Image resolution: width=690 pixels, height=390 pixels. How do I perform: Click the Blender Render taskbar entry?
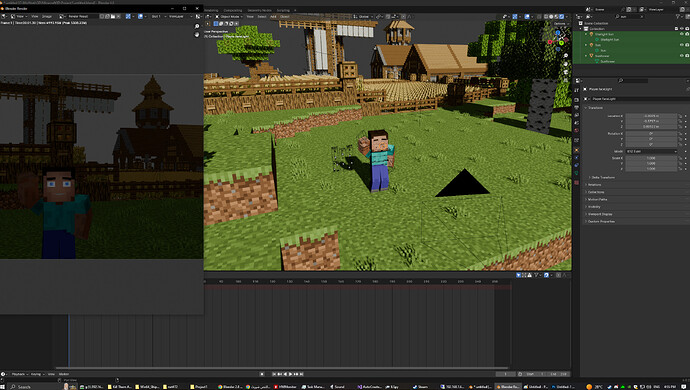click(508, 386)
